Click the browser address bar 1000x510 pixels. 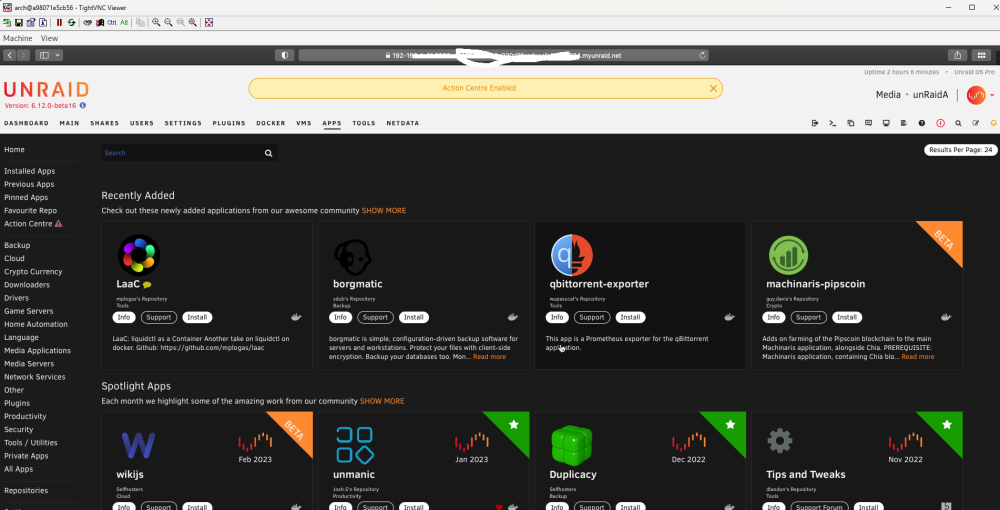click(504, 55)
